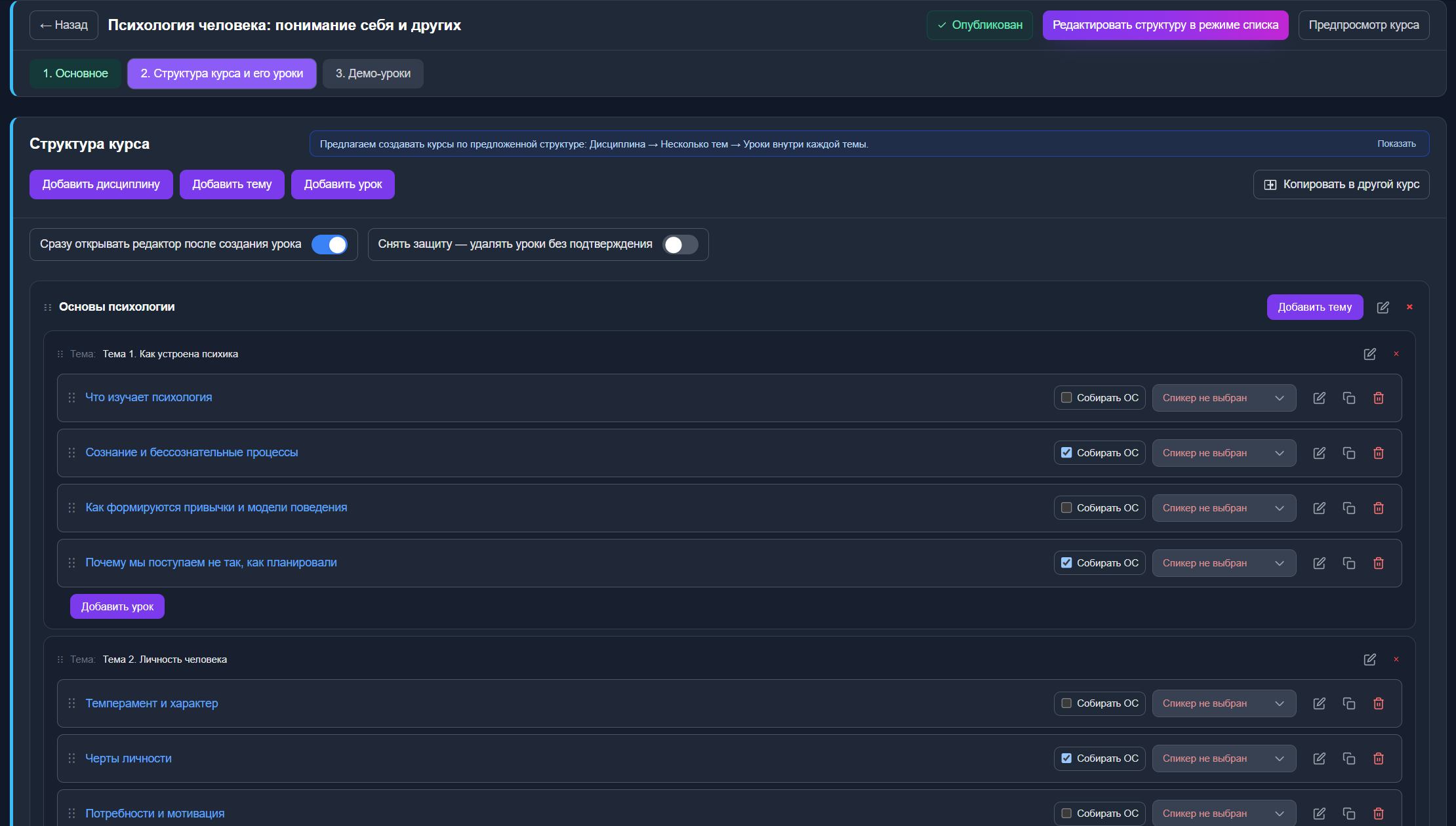Click 'Опубликован' status badge
1456x826 pixels.
pos(980,25)
